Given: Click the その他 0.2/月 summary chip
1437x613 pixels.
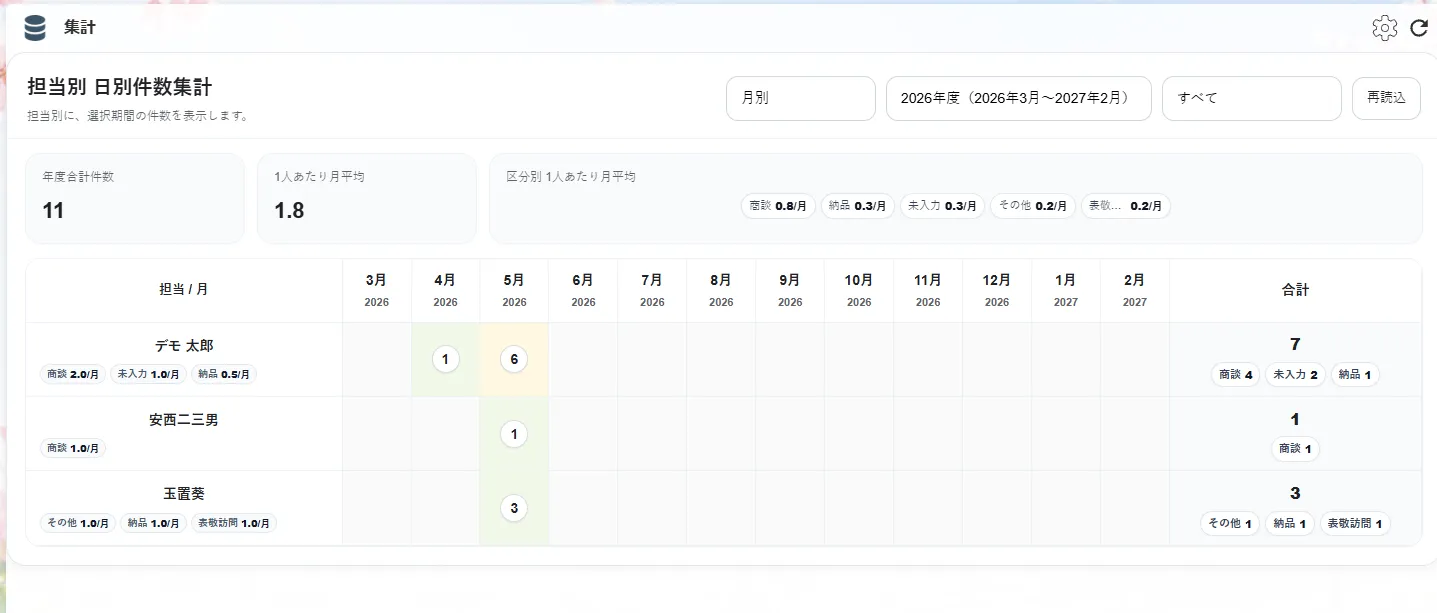Looking at the screenshot, I should point(1033,206).
